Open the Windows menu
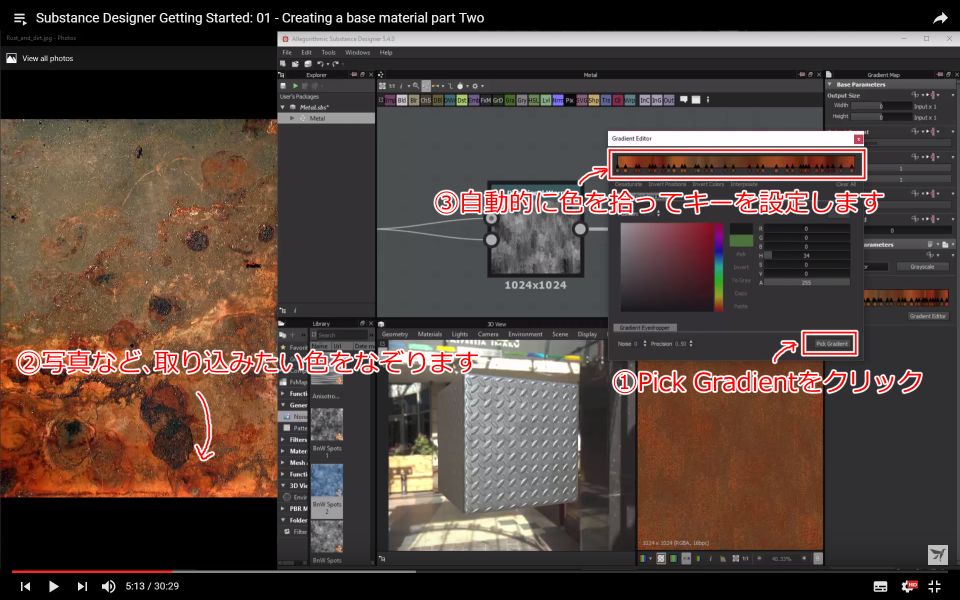Screen dimensions: 960x600 coord(358,53)
